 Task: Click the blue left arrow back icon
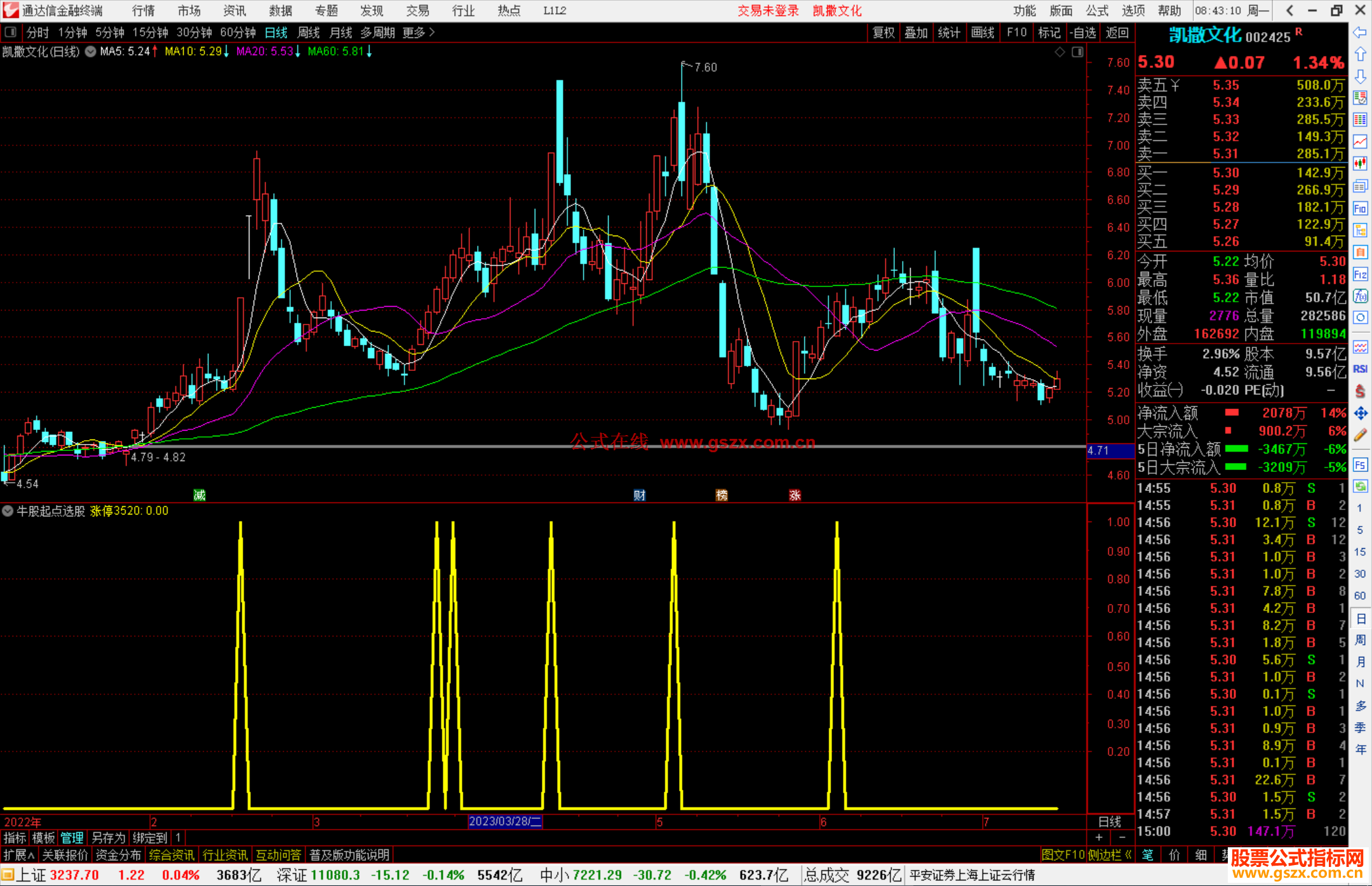coord(1360,32)
